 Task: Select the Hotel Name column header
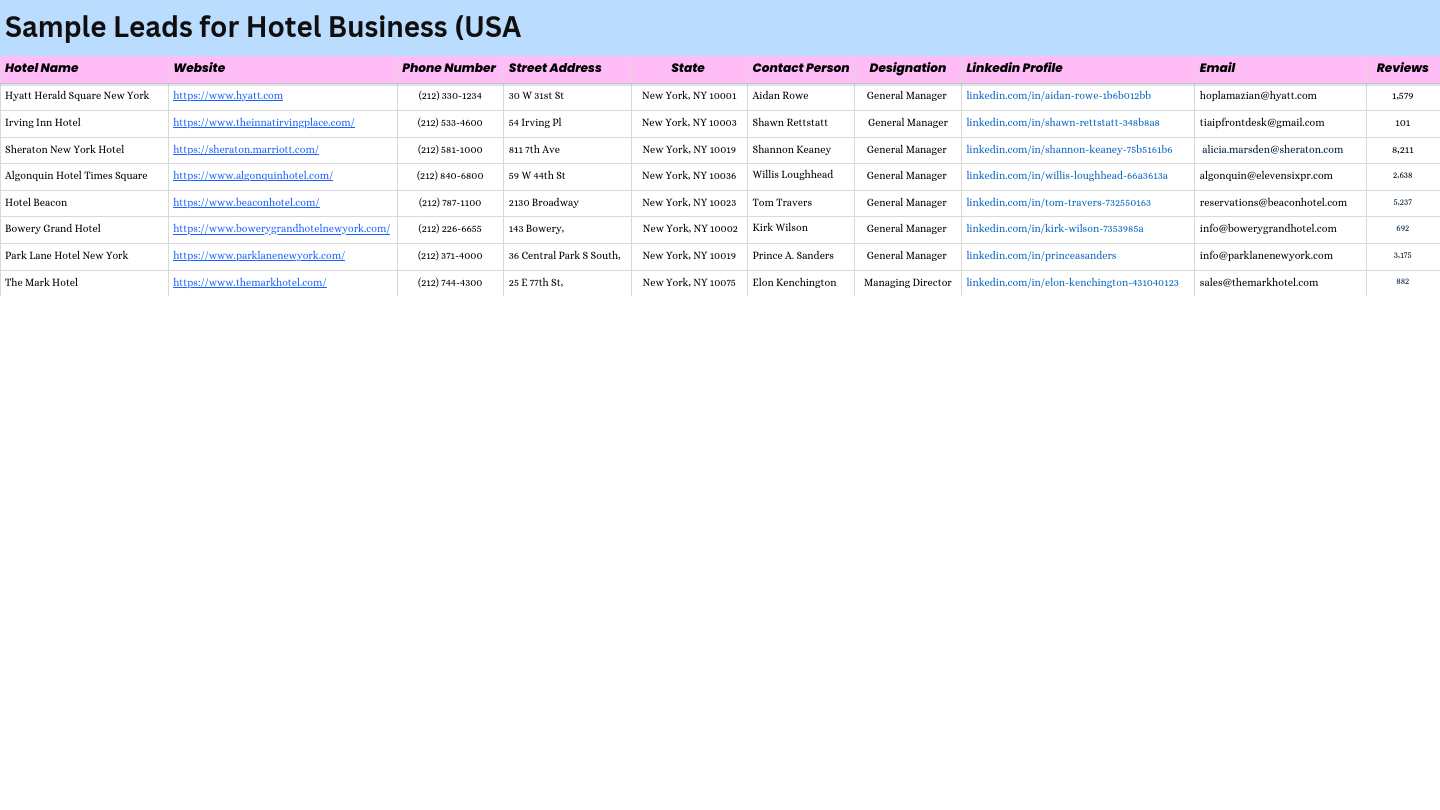[41, 68]
